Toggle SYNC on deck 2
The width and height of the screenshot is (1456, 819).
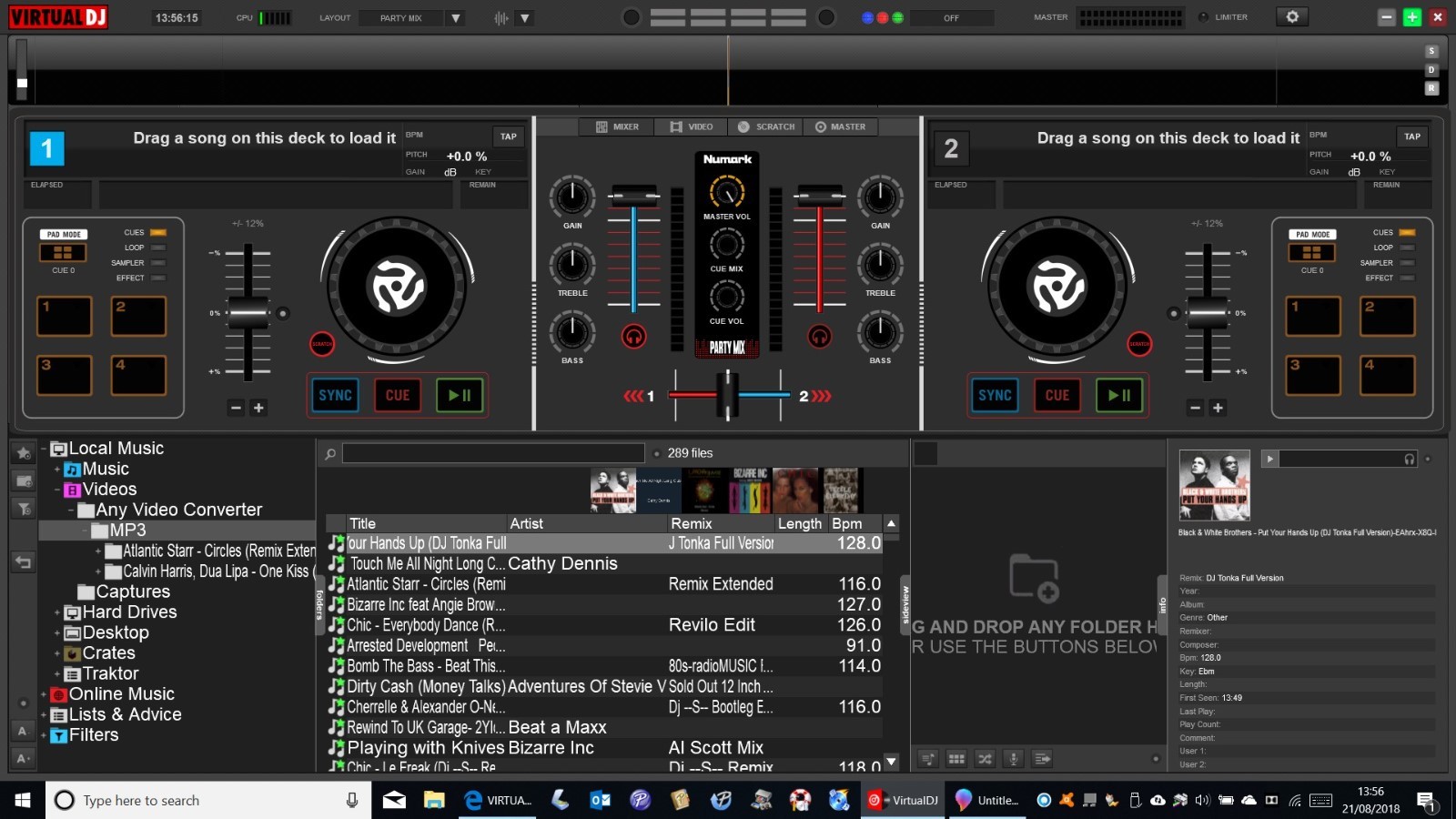tap(995, 395)
